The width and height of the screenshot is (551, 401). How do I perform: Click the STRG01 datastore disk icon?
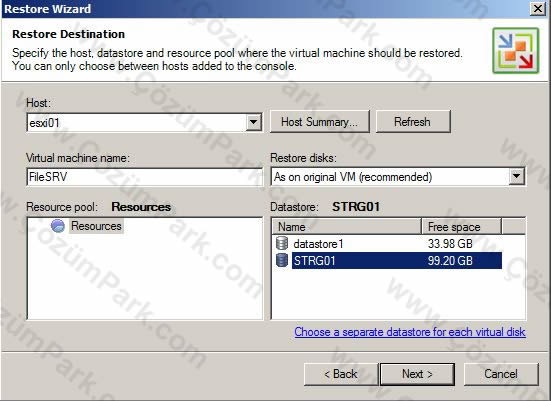click(282, 260)
